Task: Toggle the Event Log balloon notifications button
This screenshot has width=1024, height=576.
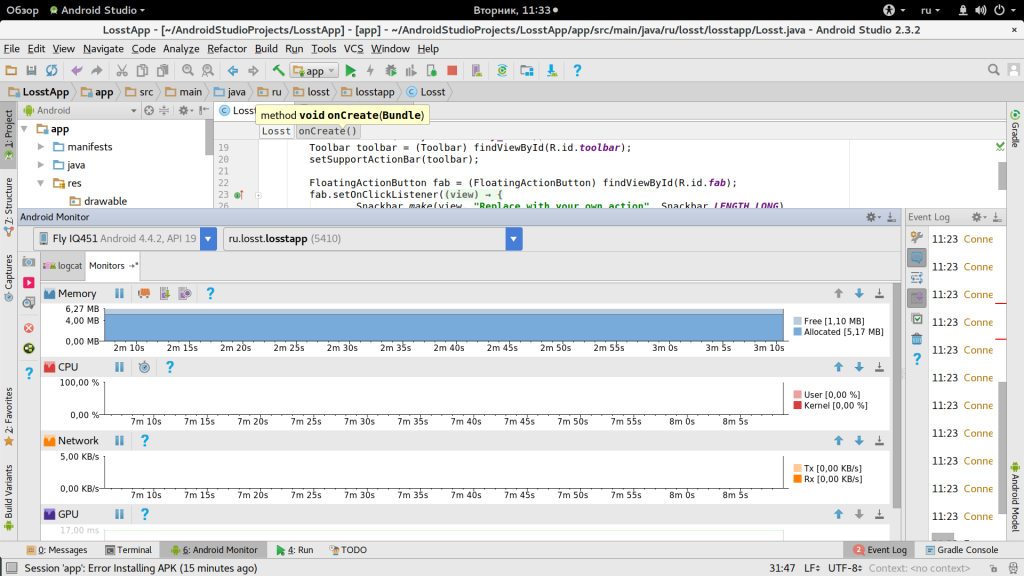Action: pyautogui.click(x=916, y=257)
